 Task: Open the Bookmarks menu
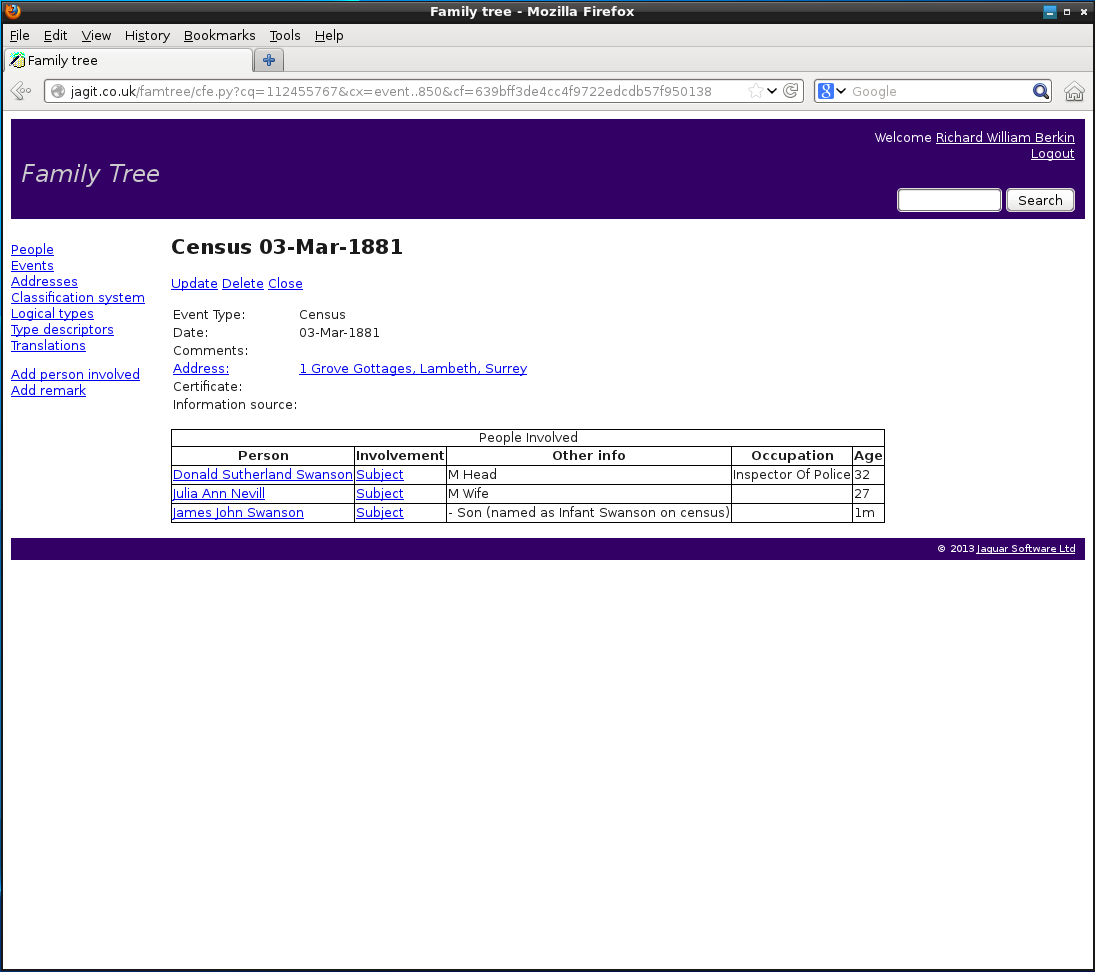coord(219,35)
